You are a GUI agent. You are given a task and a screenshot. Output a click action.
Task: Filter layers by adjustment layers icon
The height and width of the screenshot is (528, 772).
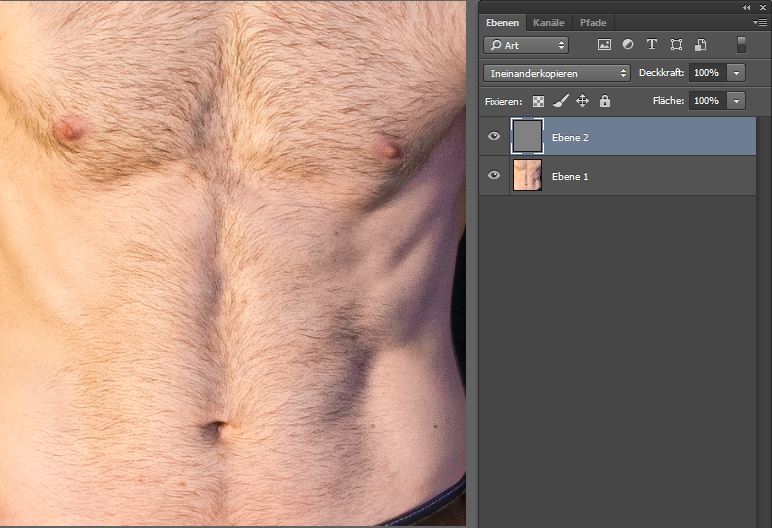pos(628,44)
